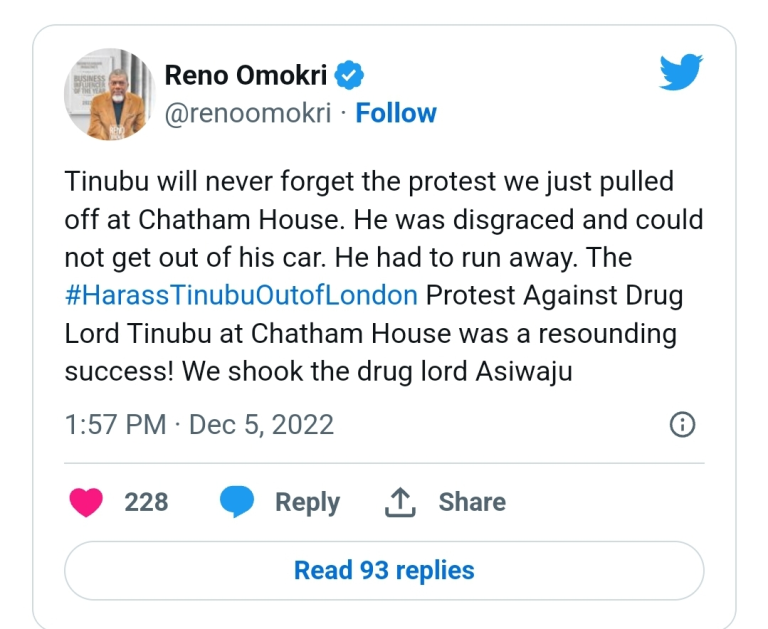
Task: Click the Share text label
Action: pos(471,502)
